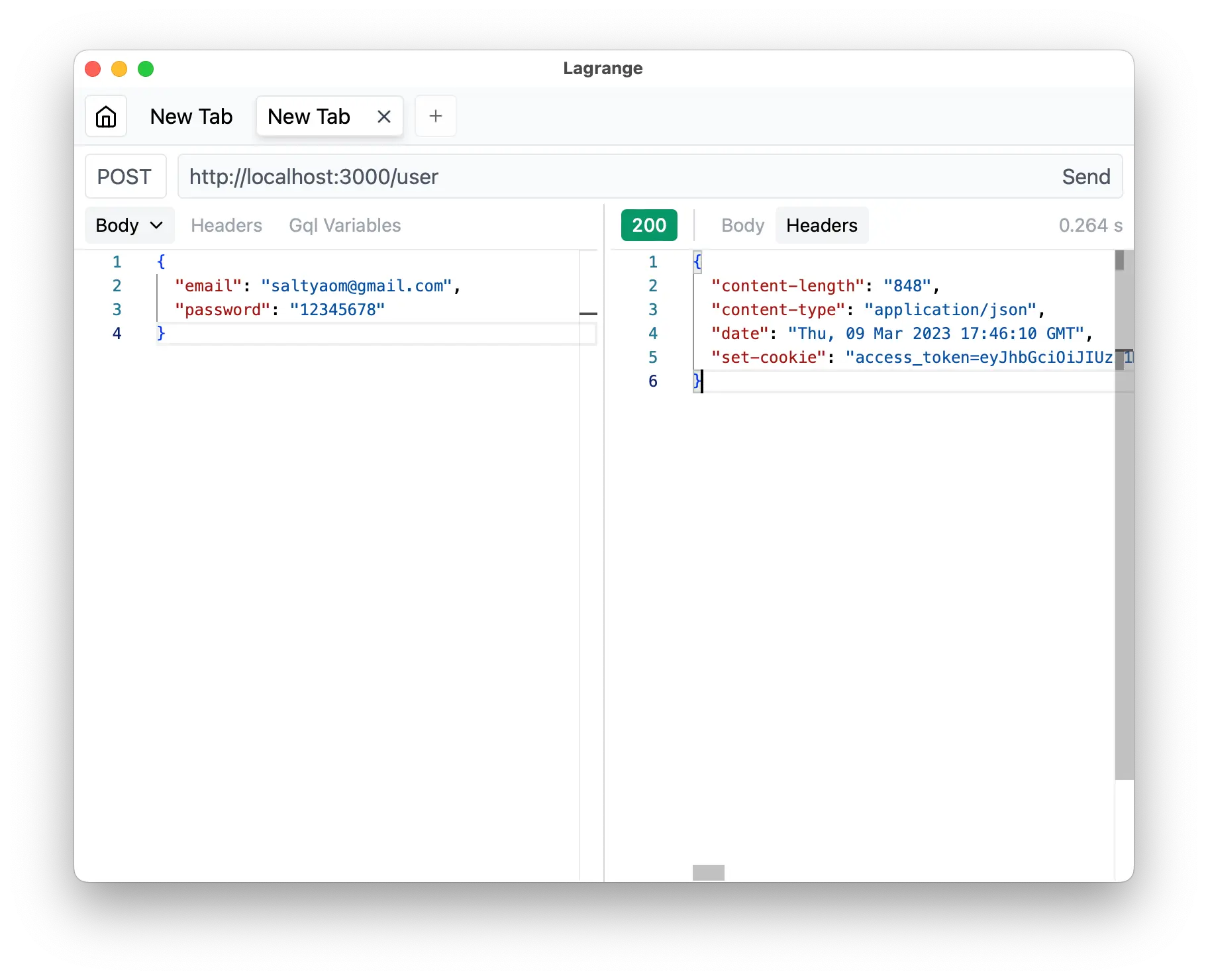Switch to the first New Tab
The image size is (1208, 980).
(191, 117)
